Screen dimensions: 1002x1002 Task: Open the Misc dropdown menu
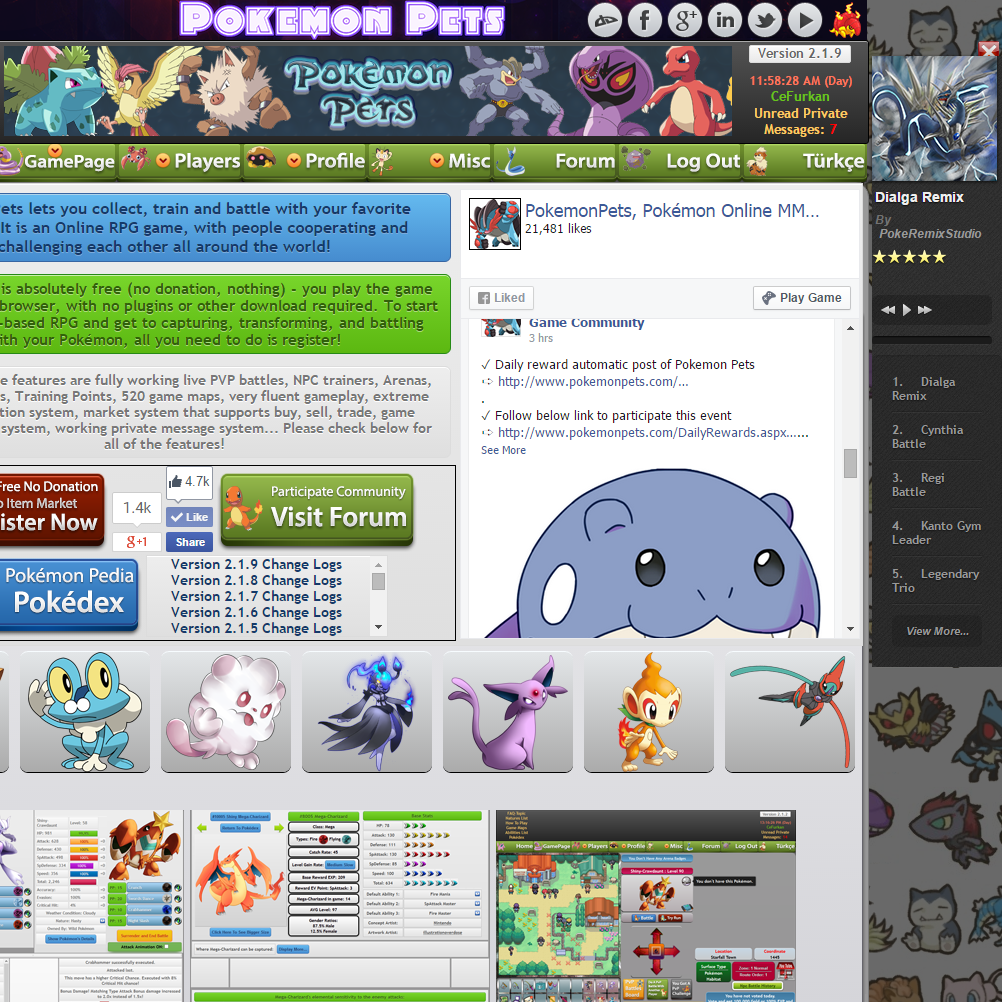(x=431, y=161)
